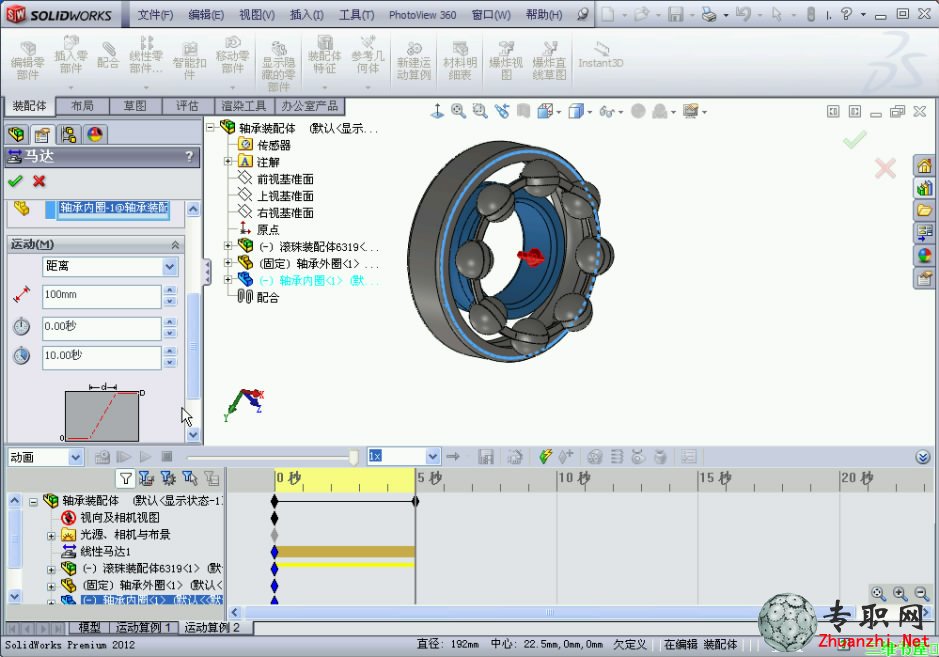Click the displacement field showing 100mm
939x657 pixels.
click(101, 295)
